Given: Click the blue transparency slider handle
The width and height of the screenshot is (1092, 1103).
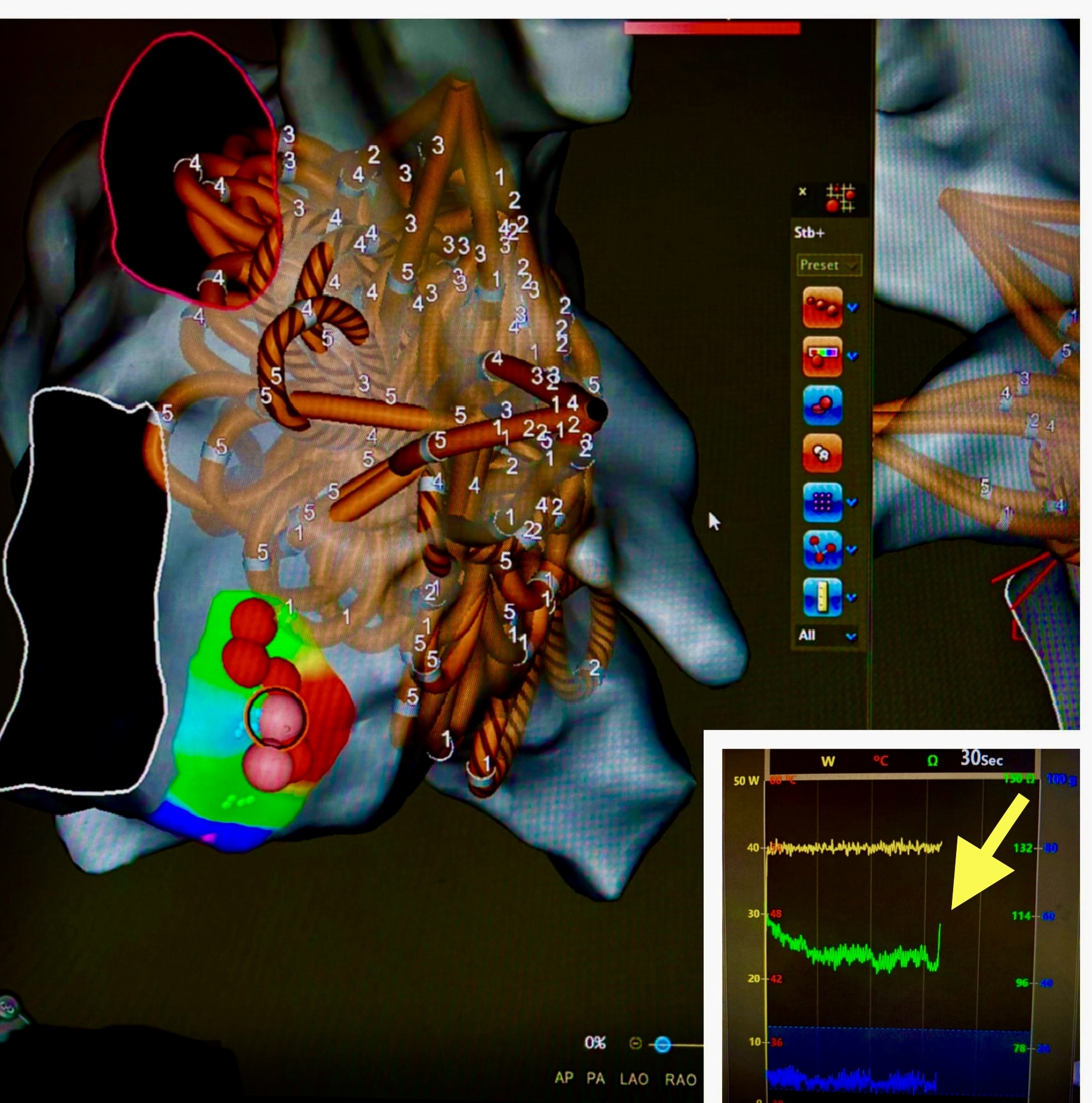Looking at the screenshot, I should click(x=662, y=1044).
